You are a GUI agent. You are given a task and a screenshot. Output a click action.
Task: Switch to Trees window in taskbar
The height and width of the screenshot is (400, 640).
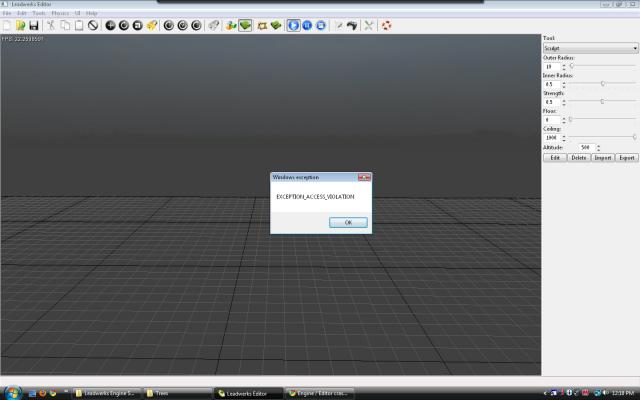[x=170, y=393]
